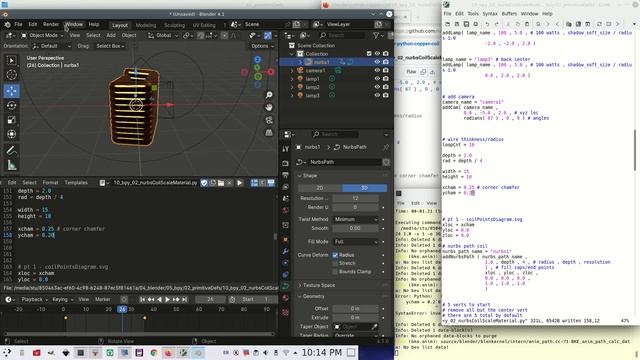Screen dimensions: 640x360
Task: Pick the Scale tool
Action: pyautogui.click(x=11, y=120)
